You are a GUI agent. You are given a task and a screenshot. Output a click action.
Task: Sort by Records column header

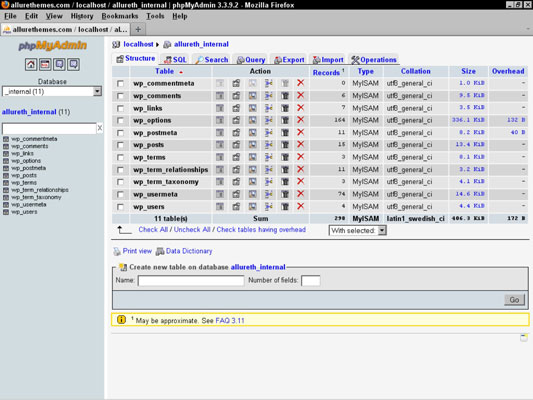coord(326,72)
